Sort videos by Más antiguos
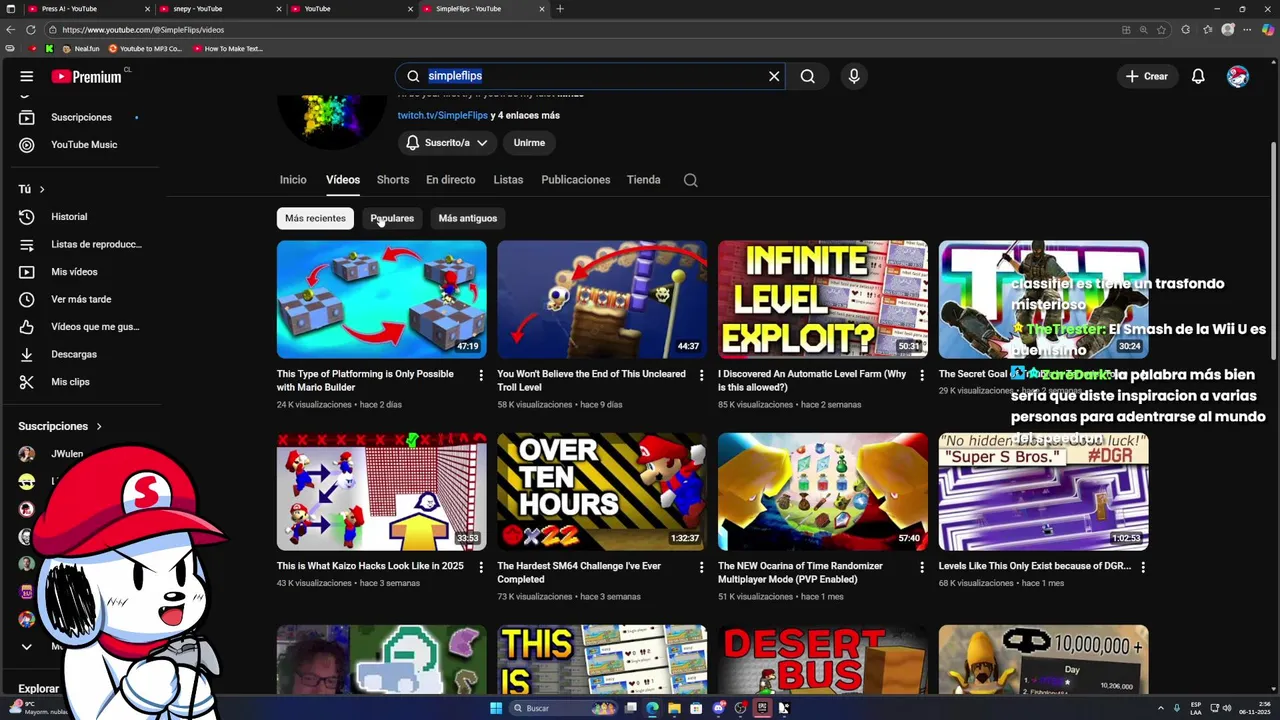The height and width of the screenshot is (720, 1280). (x=467, y=218)
